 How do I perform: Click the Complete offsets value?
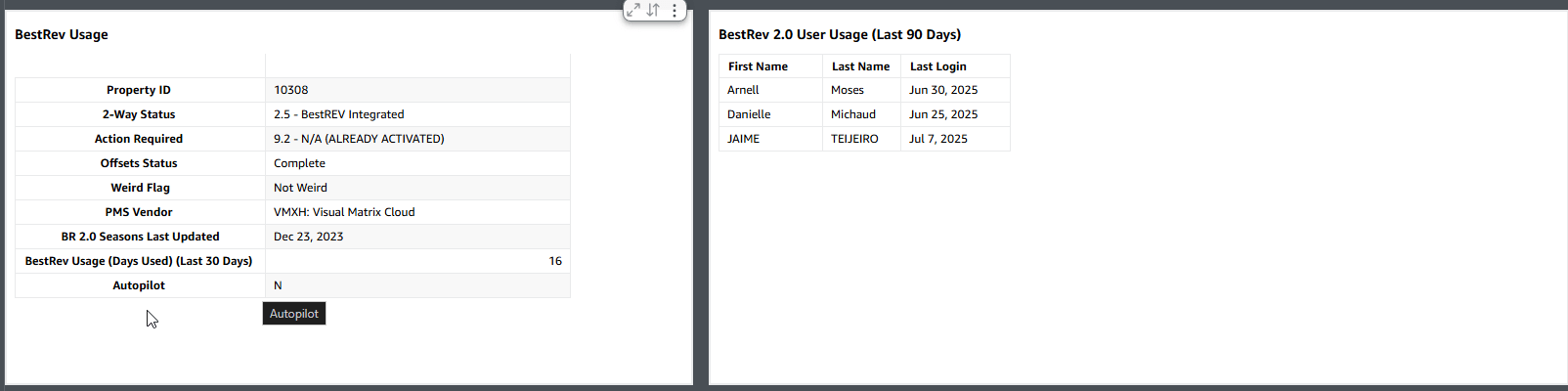(x=299, y=163)
